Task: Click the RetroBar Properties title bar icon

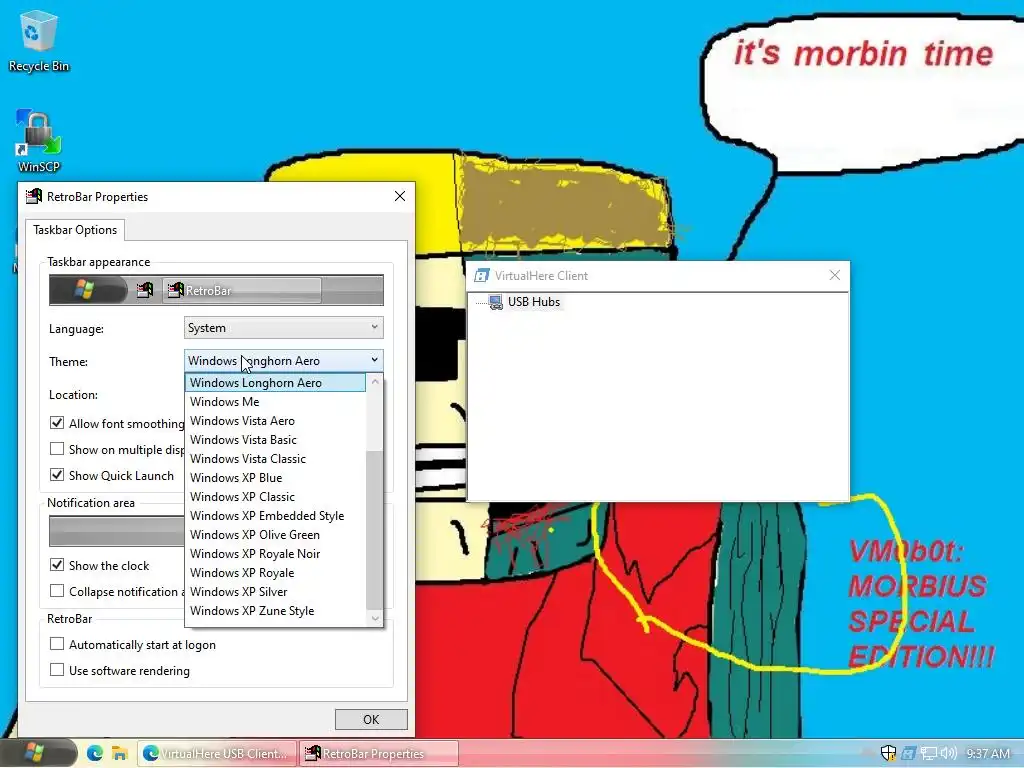Action: pyautogui.click(x=33, y=197)
